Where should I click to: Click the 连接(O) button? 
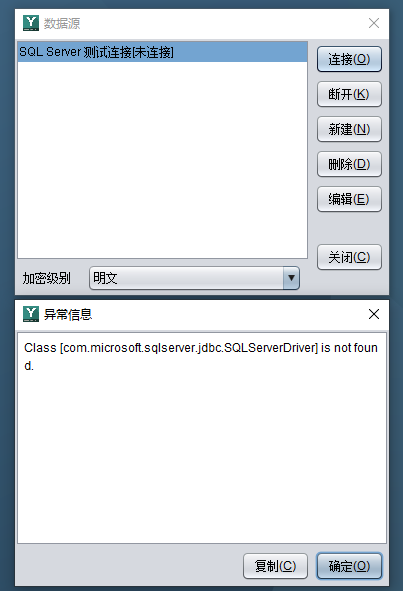[349, 59]
